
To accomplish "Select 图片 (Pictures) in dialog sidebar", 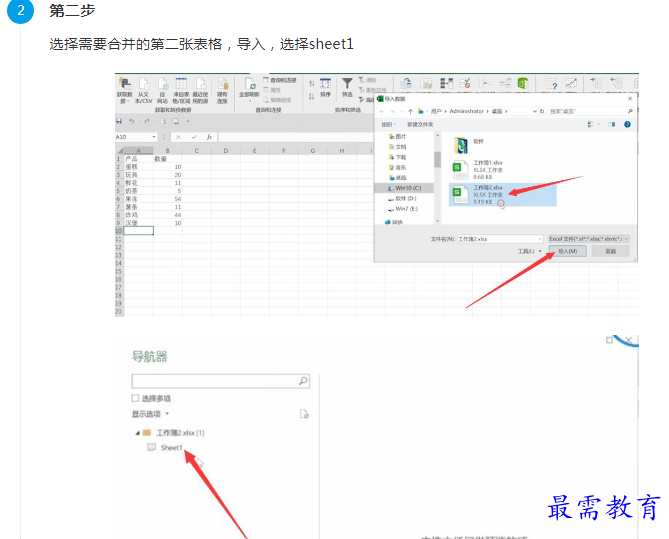I will 397,137.
